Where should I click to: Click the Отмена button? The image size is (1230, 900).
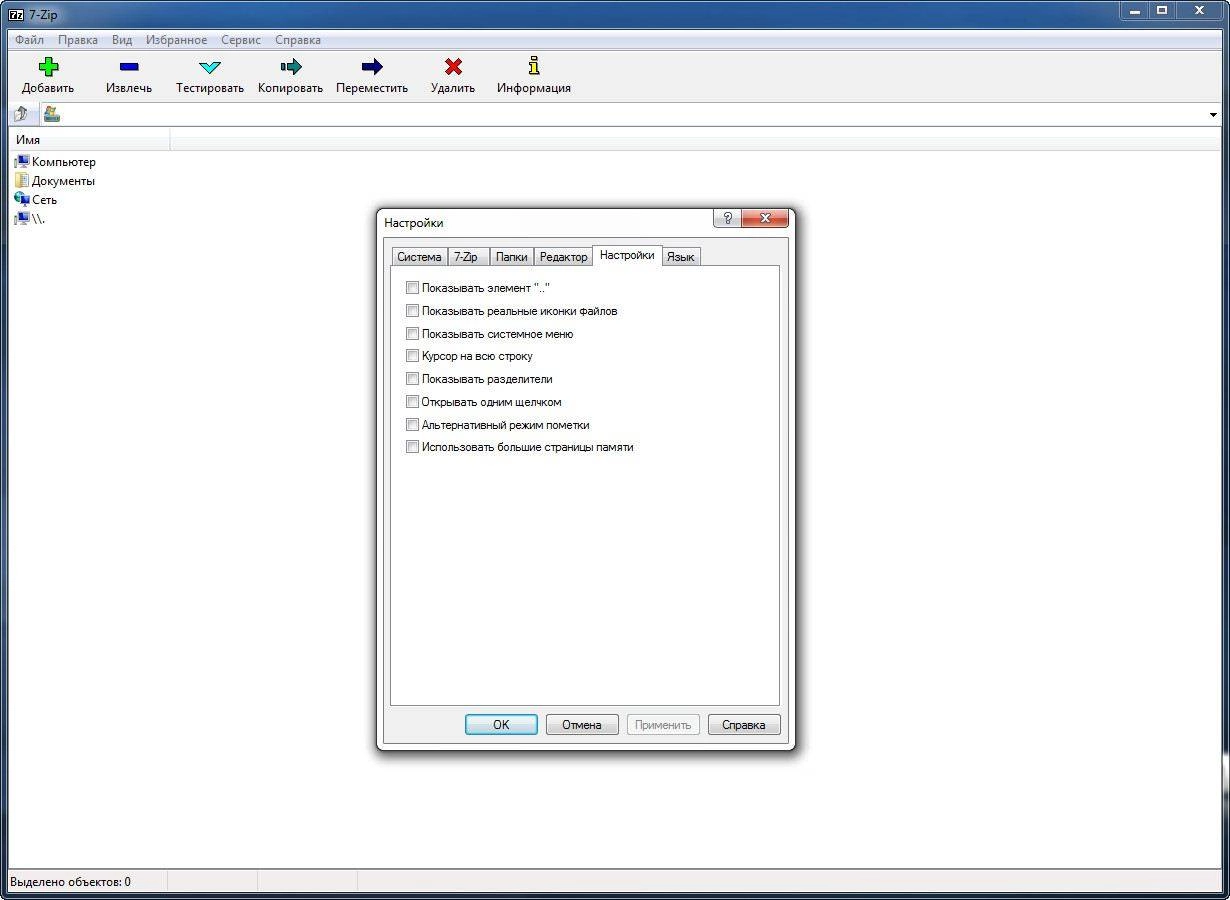[x=582, y=725]
